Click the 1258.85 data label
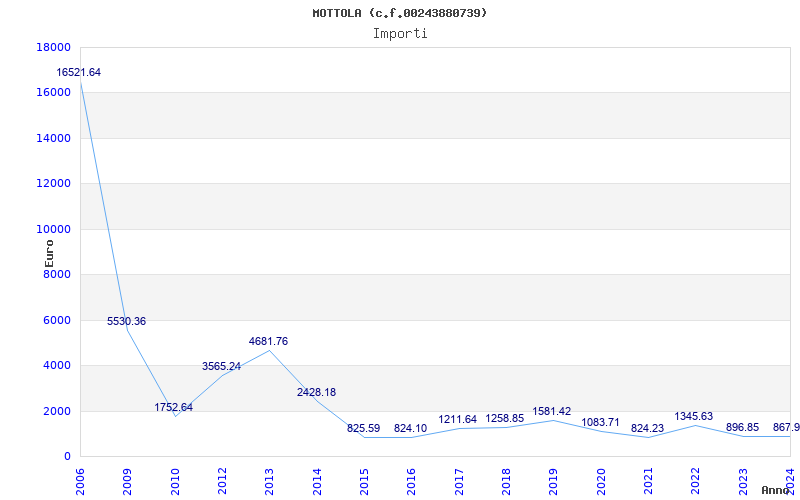 [x=505, y=418]
